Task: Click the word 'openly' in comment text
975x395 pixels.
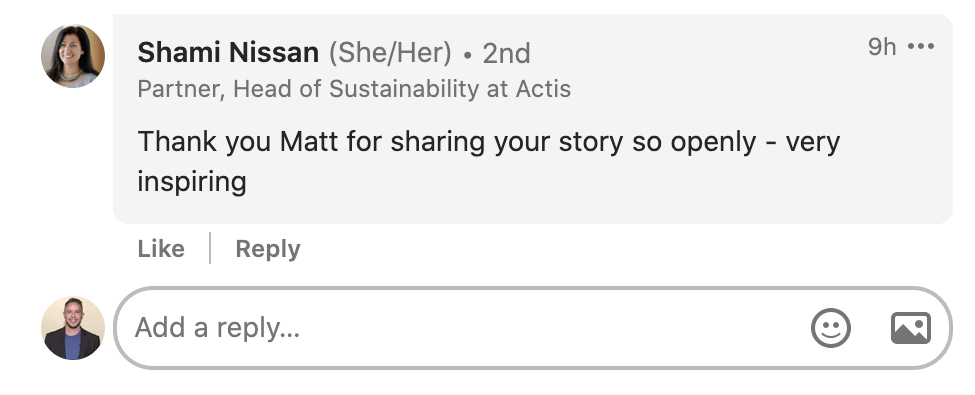Action: (x=713, y=143)
